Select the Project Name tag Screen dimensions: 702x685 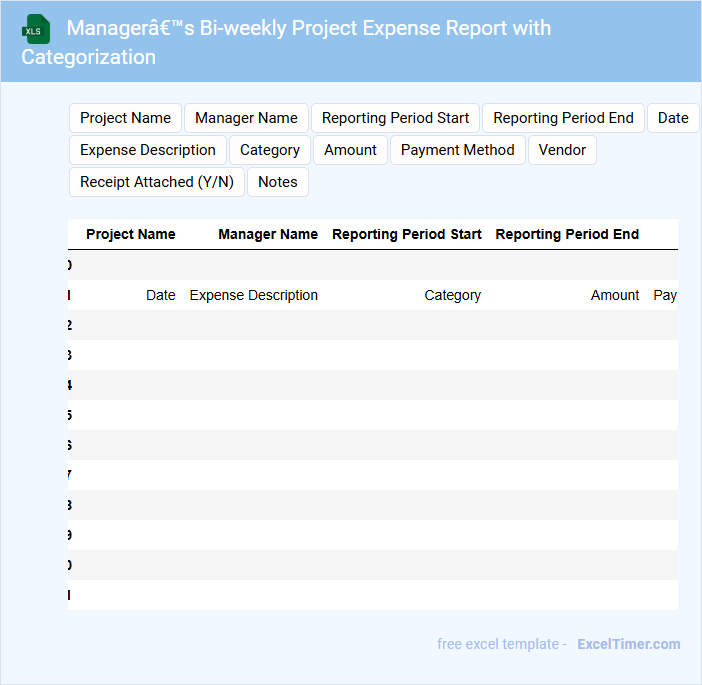click(125, 118)
